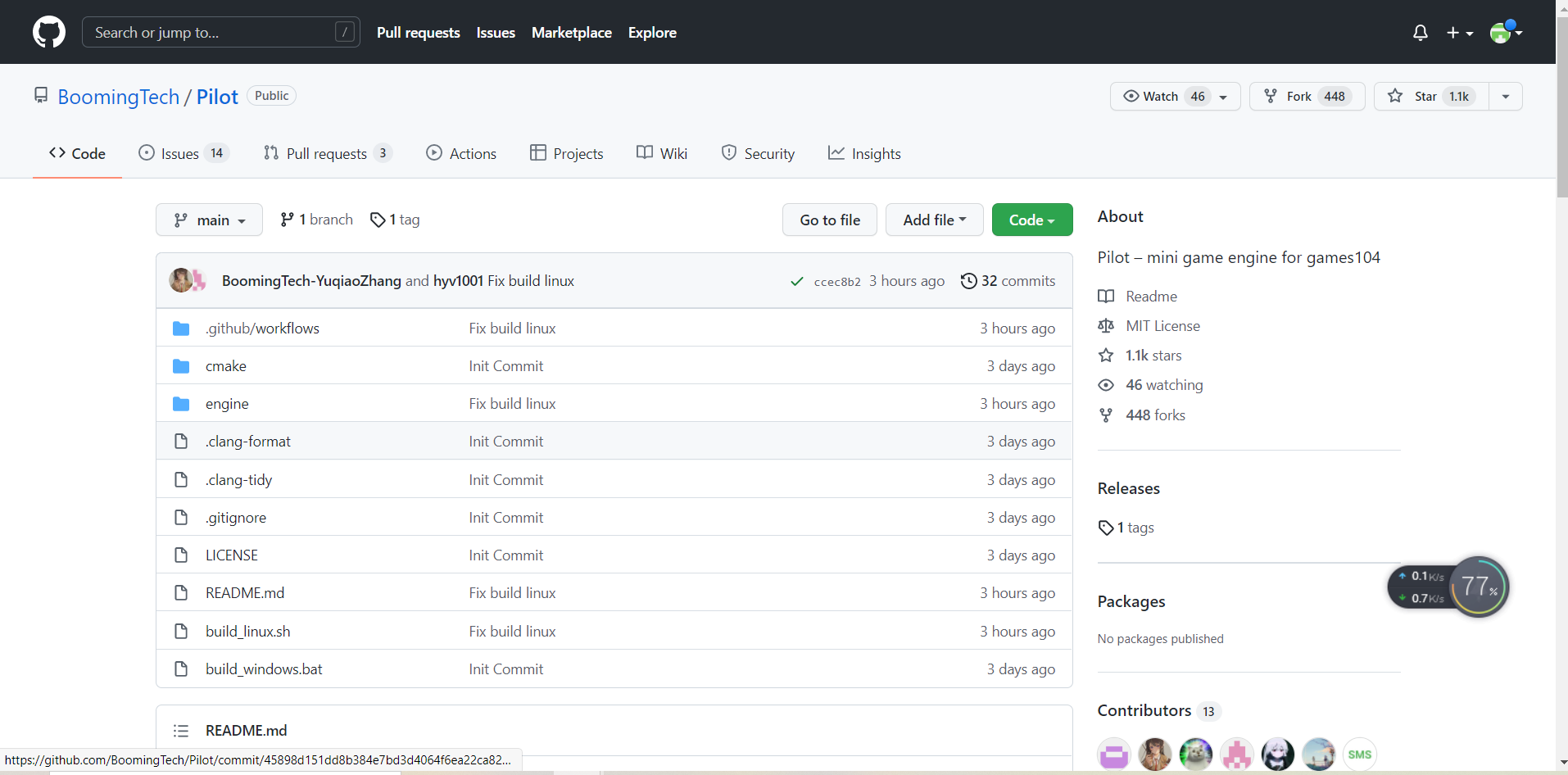Open the Contributors heading link

pos(1144,710)
